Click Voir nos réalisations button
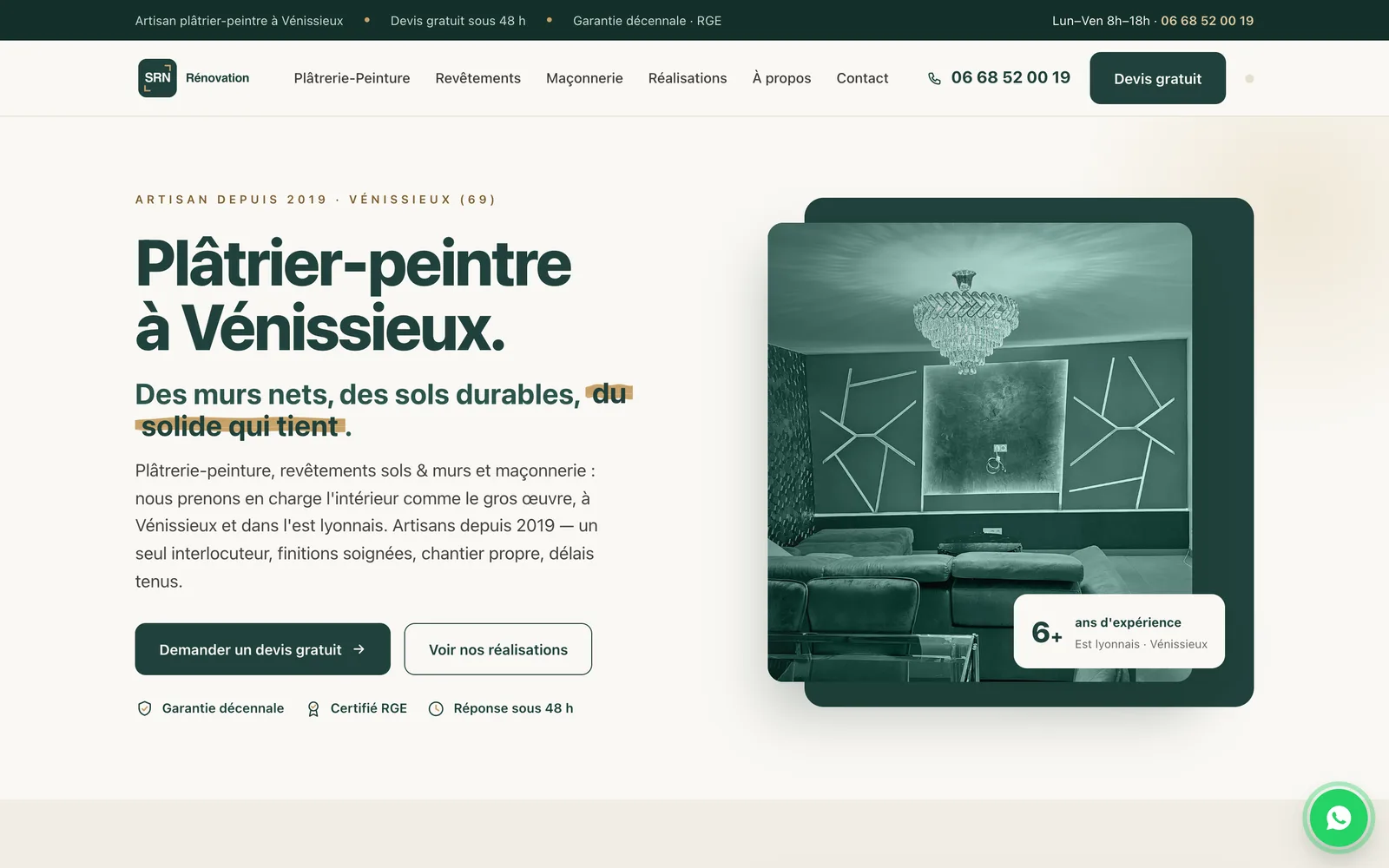 (x=498, y=649)
